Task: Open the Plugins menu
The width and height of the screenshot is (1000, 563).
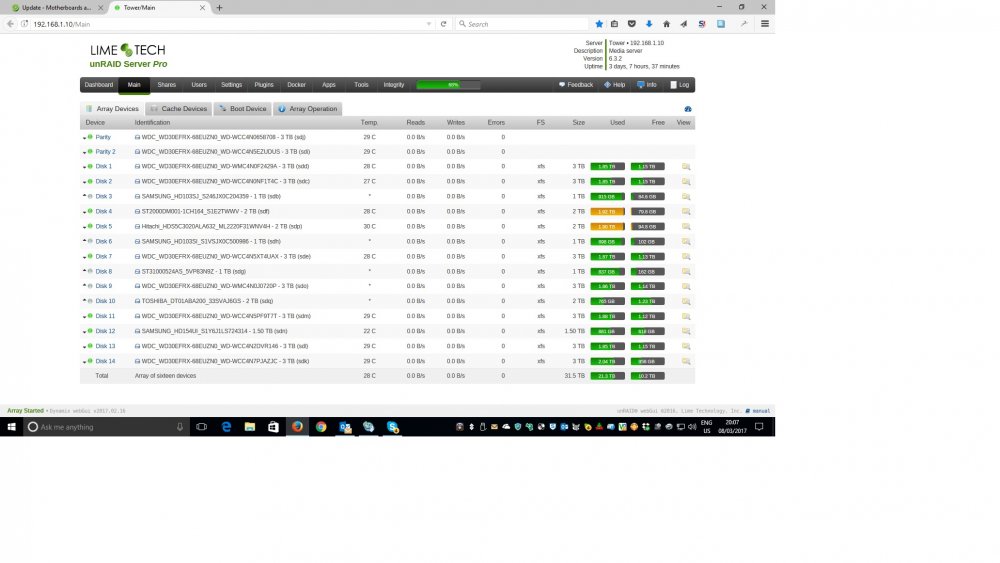Action: point(263,85)
